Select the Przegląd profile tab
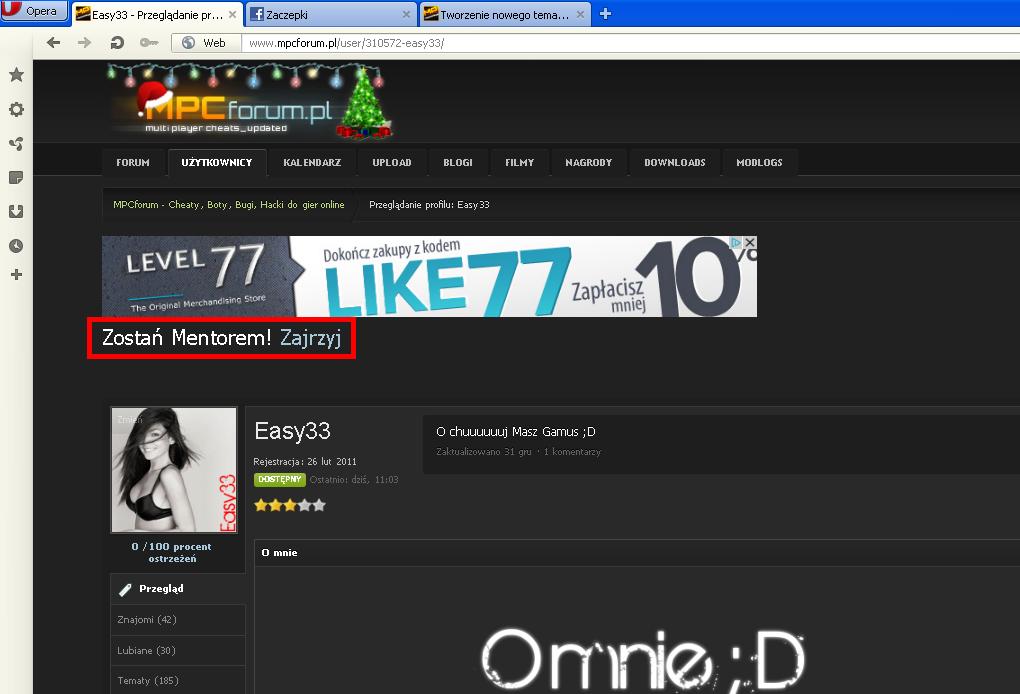1020x694 pixels. click(x=178, y=589)
